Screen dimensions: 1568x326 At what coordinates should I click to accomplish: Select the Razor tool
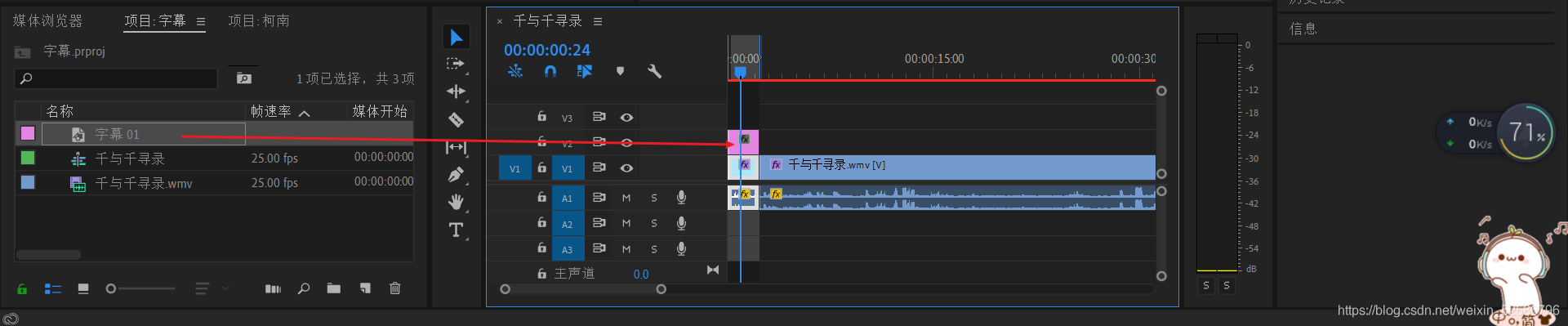tap(456, 119)
